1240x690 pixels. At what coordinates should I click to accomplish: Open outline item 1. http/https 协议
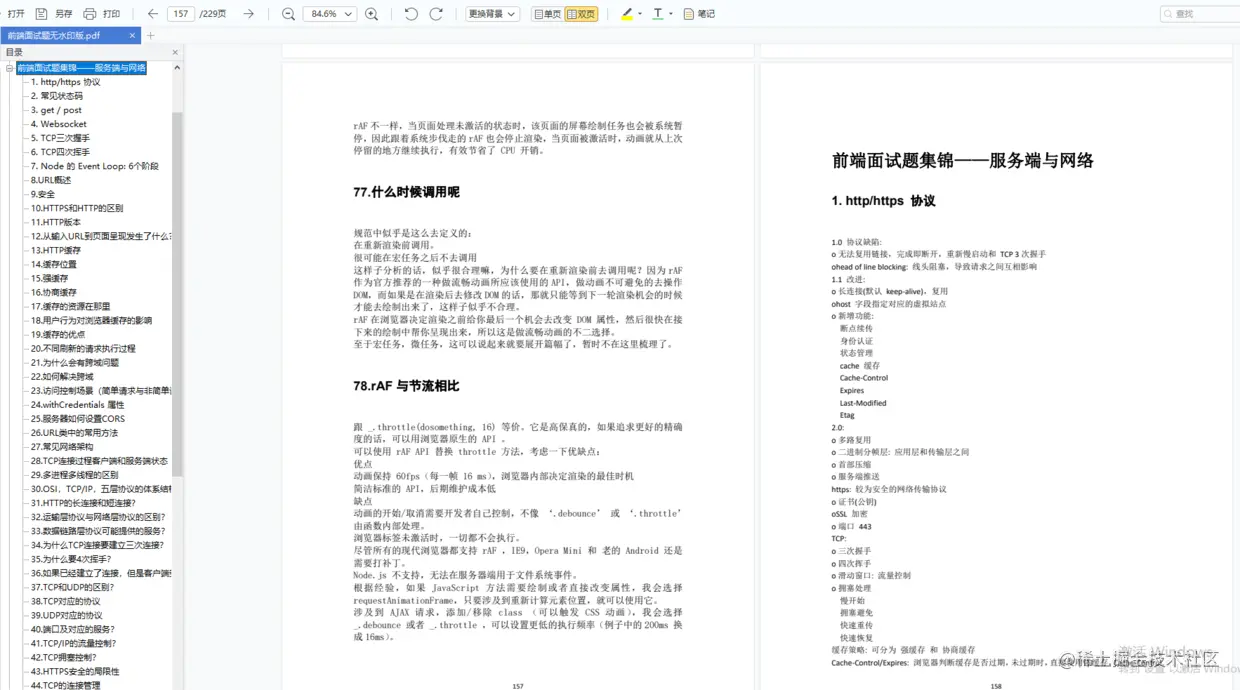[x=65, y=82]
